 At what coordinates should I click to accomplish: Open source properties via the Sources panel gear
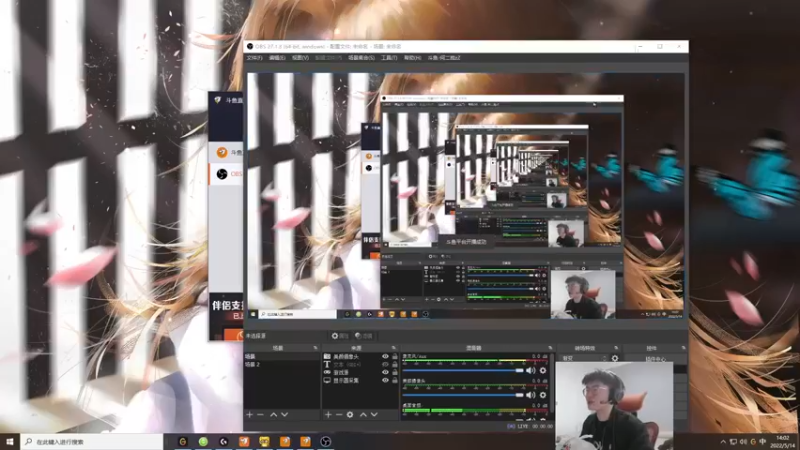(350, 415)
